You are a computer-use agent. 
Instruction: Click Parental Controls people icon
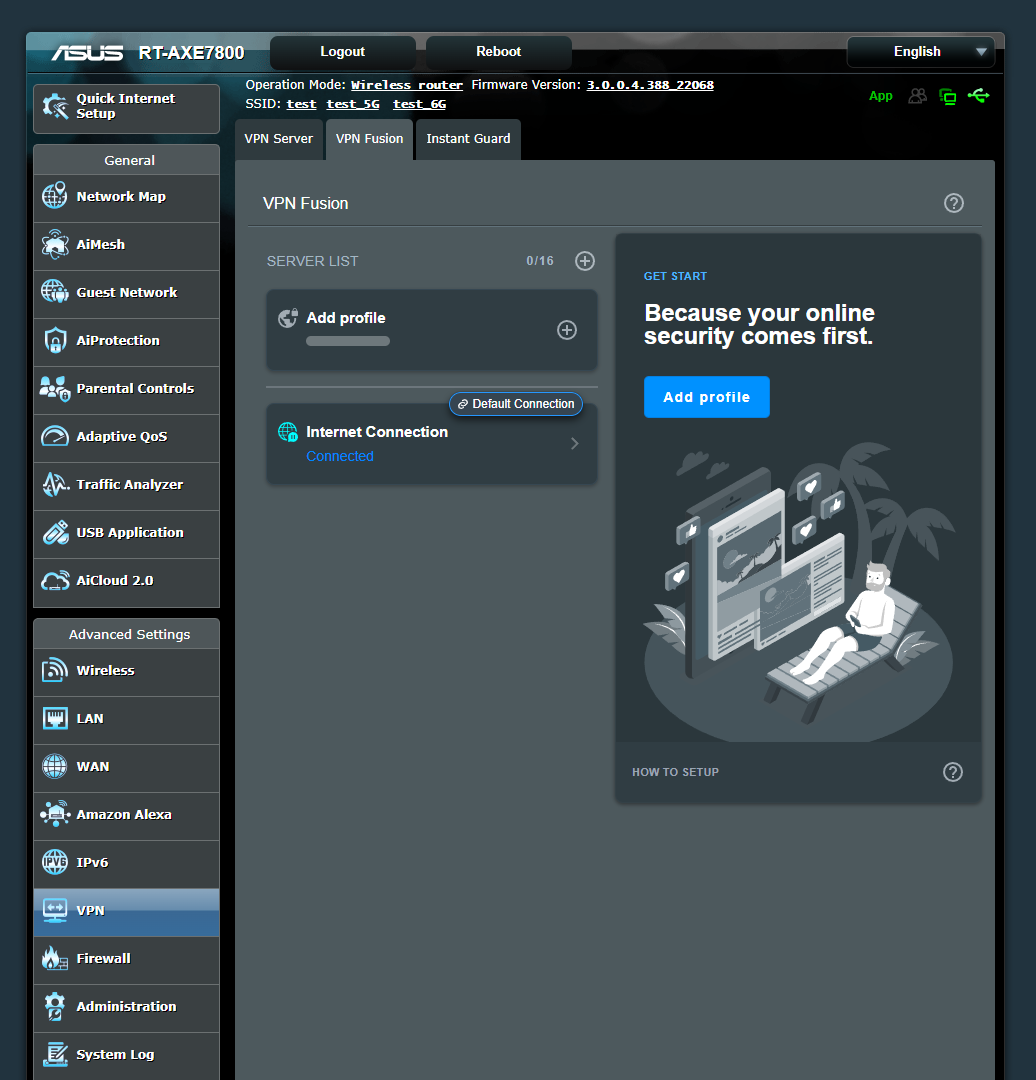(x=55, y=388)
